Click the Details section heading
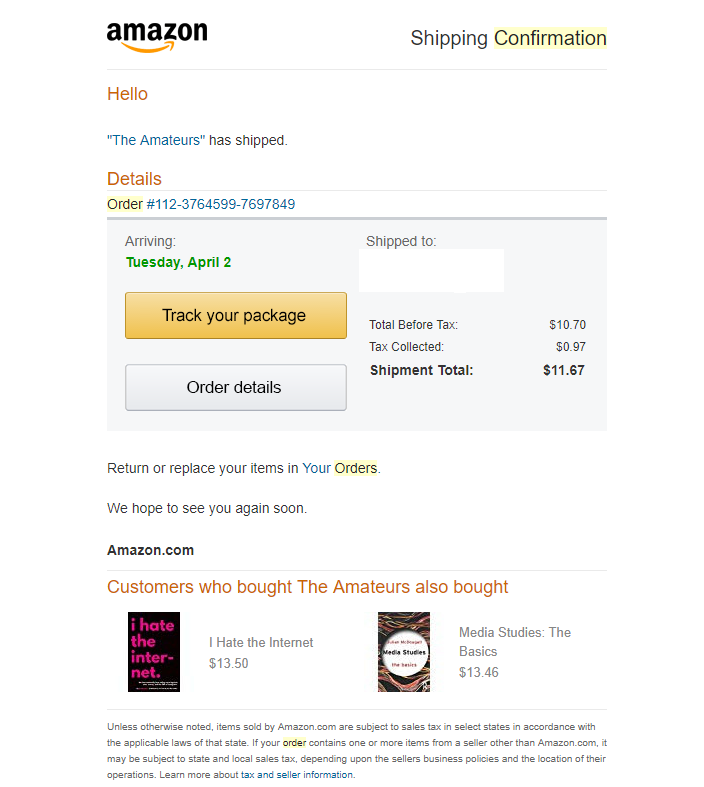The width and height of the screenshot is (704, 787). point(134,179)
